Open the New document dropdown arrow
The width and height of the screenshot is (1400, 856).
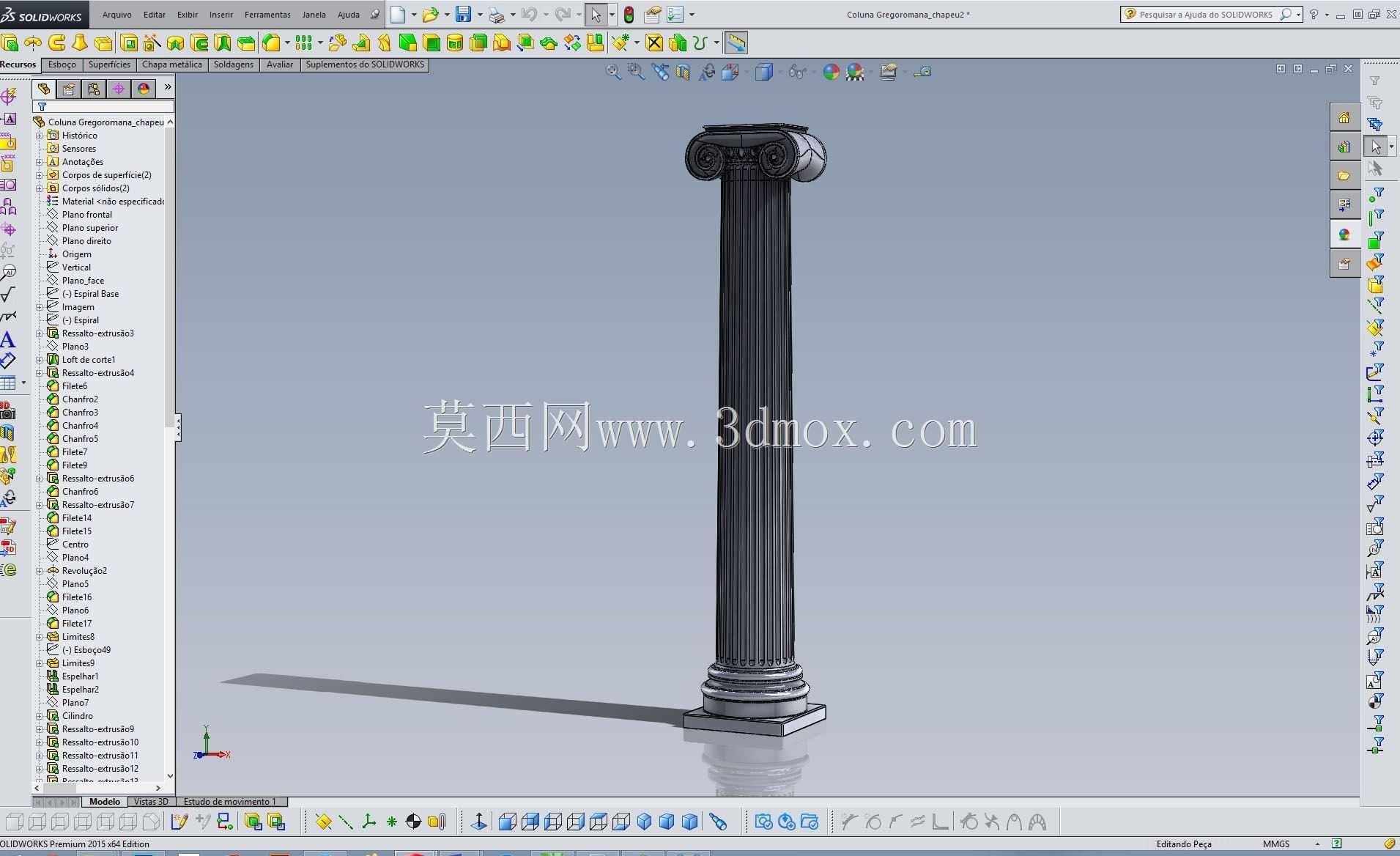[x=414, y=15]
